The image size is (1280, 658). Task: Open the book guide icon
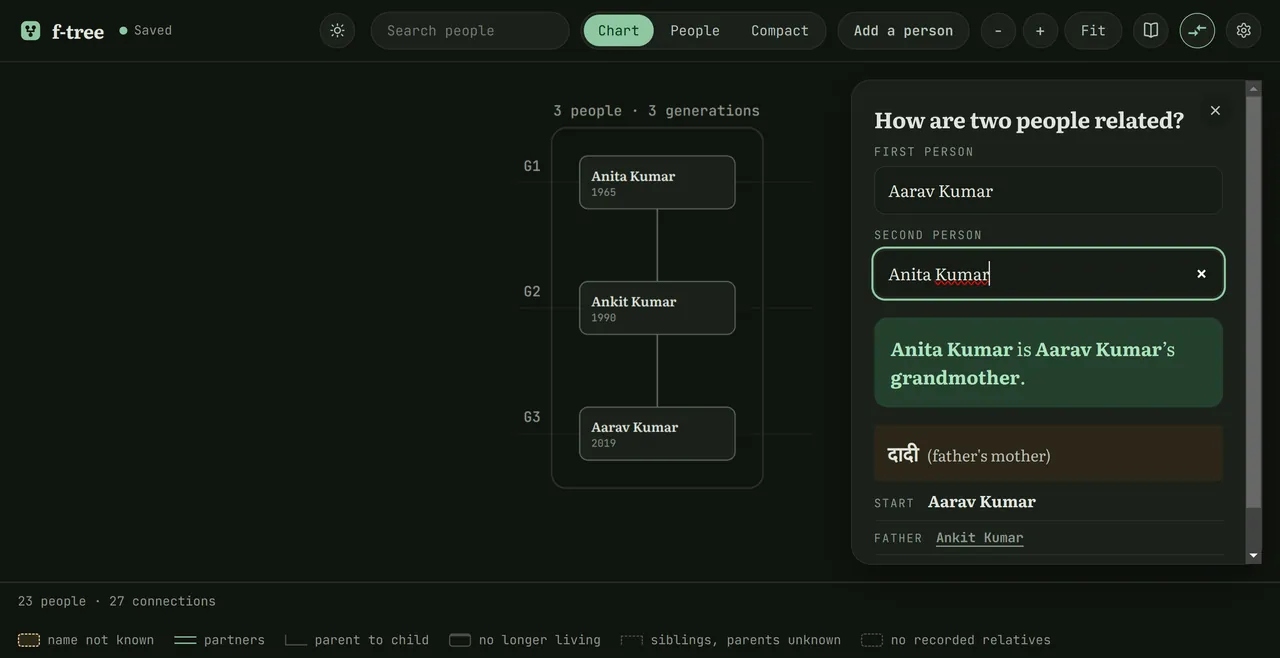coord(1151,30)
